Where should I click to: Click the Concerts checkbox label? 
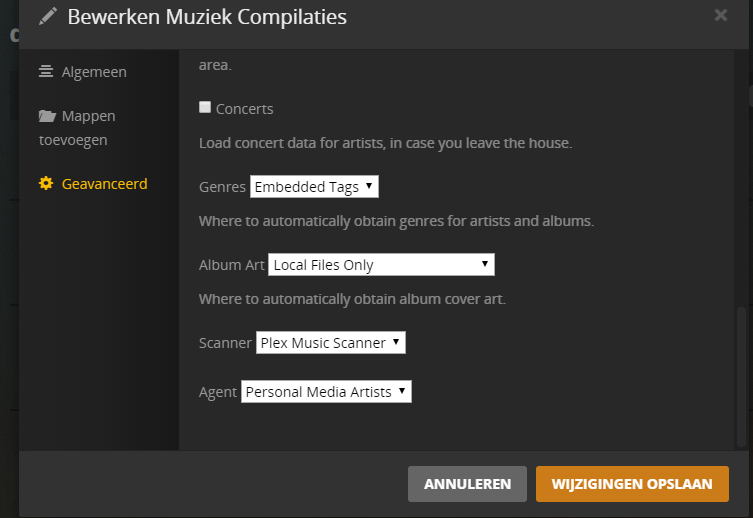pos(244,108)
